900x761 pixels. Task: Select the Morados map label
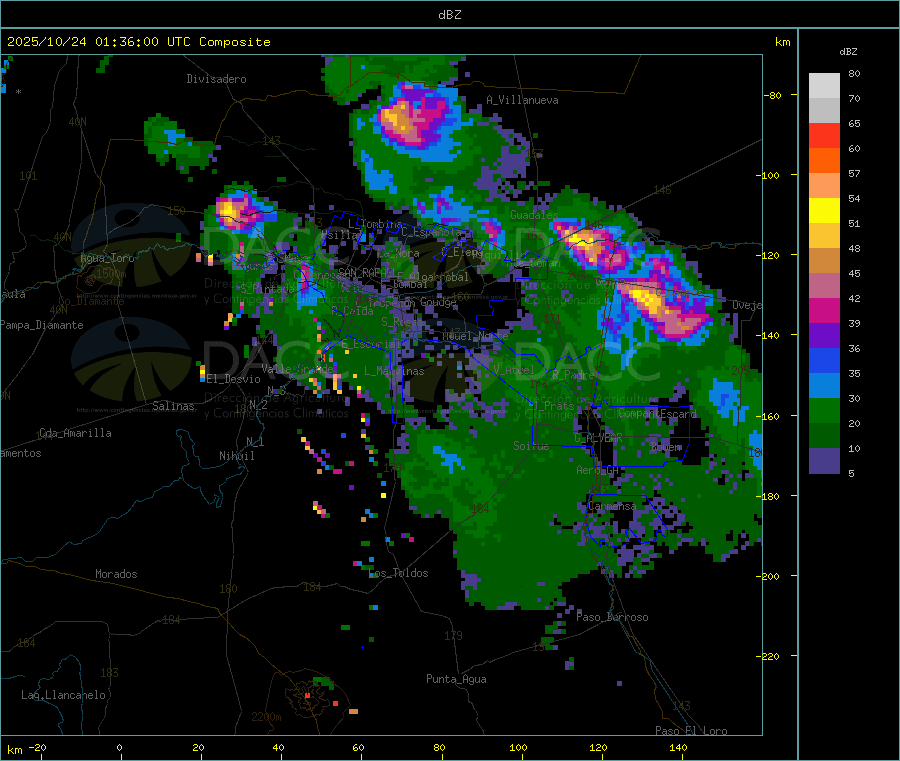click(116, 574)
